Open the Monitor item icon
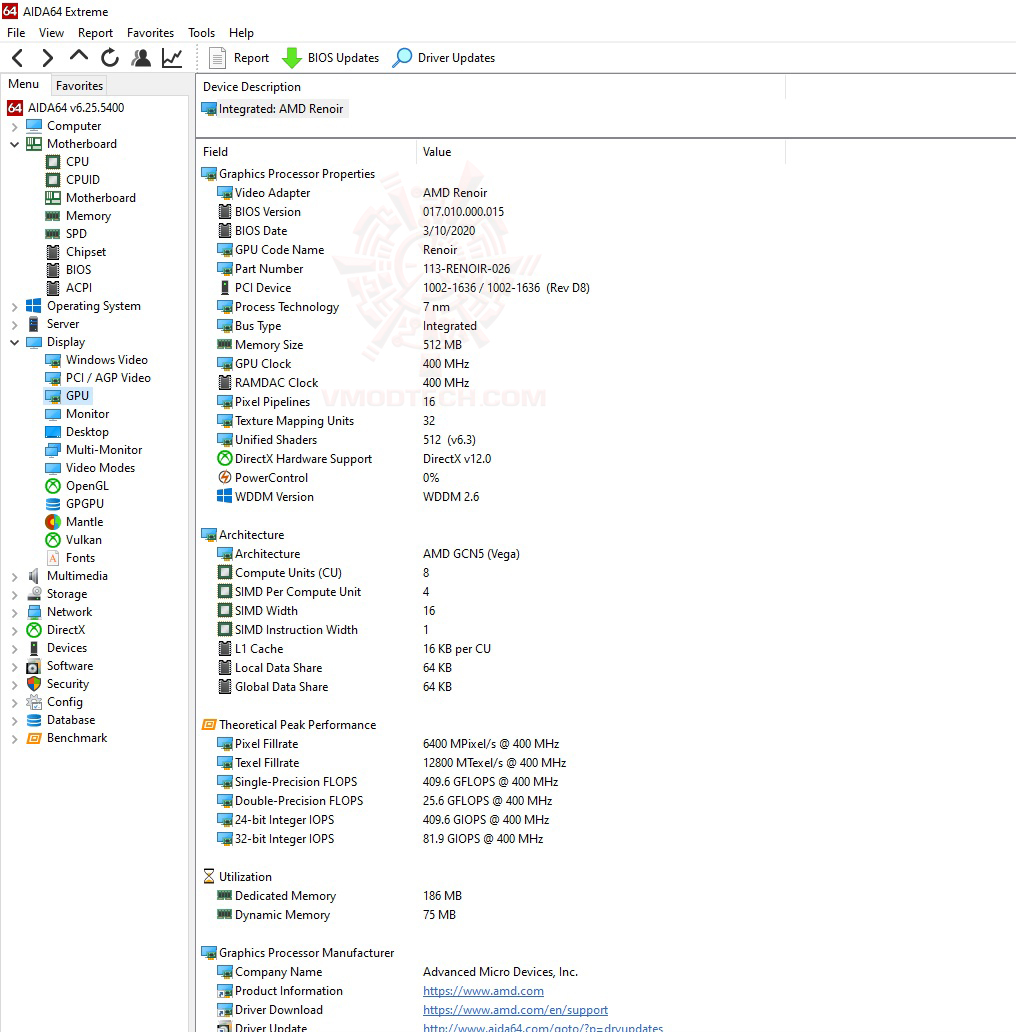Screen dimensions: 1016x1032 pos(53,414)
